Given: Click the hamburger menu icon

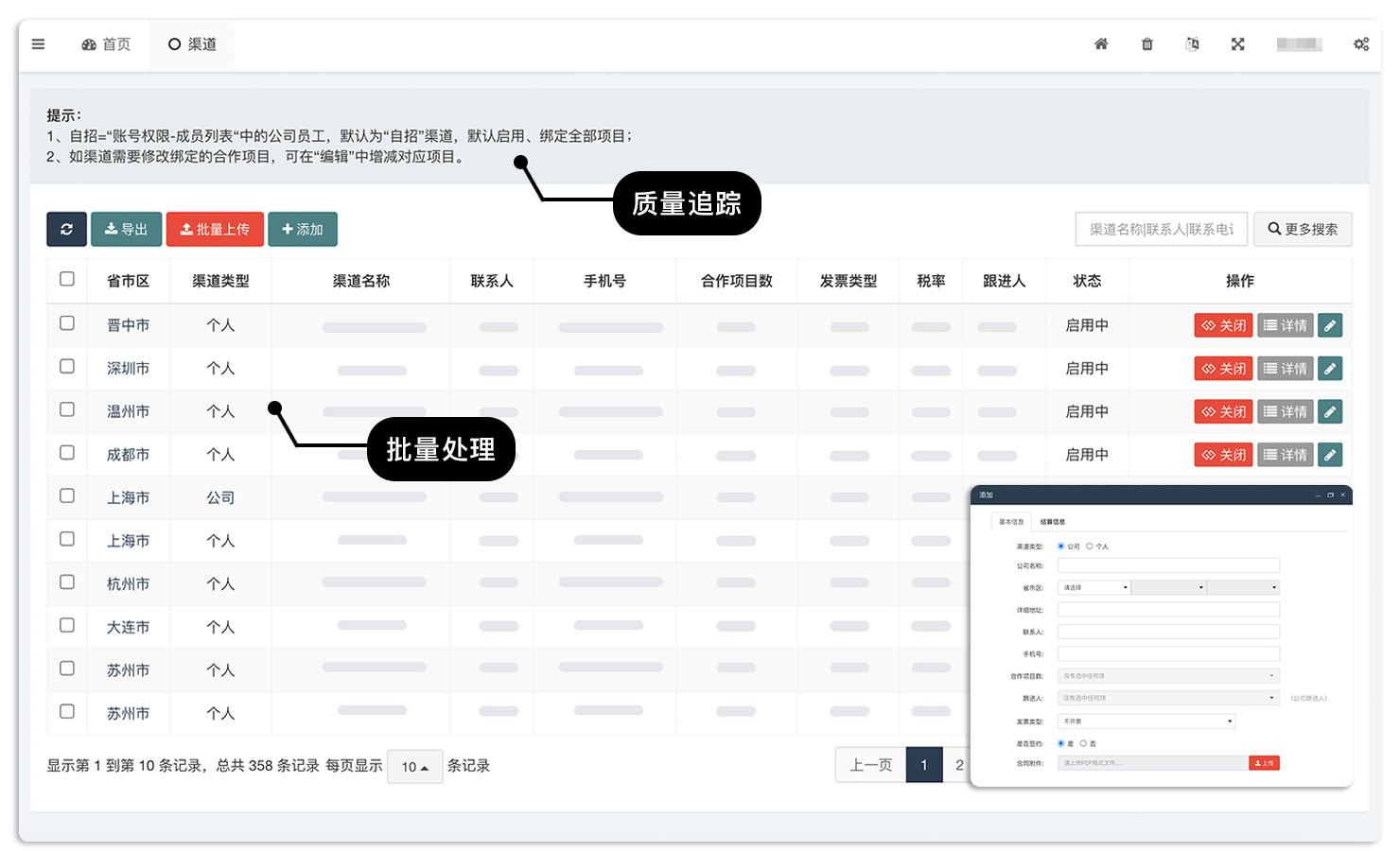Looking at the screenshot, I should [x=38, y=44].
